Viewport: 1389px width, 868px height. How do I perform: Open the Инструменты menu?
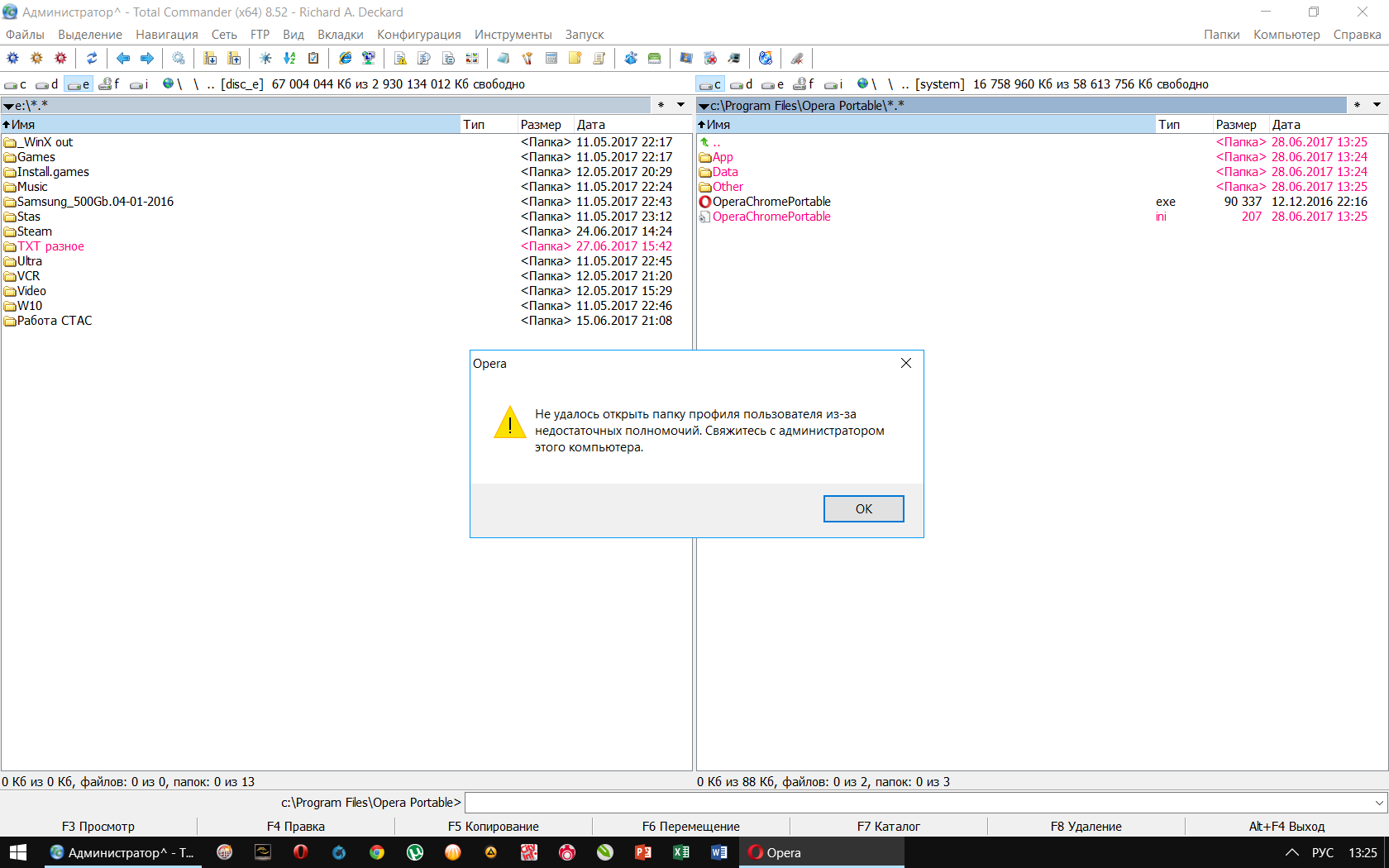tap(513, 35)
